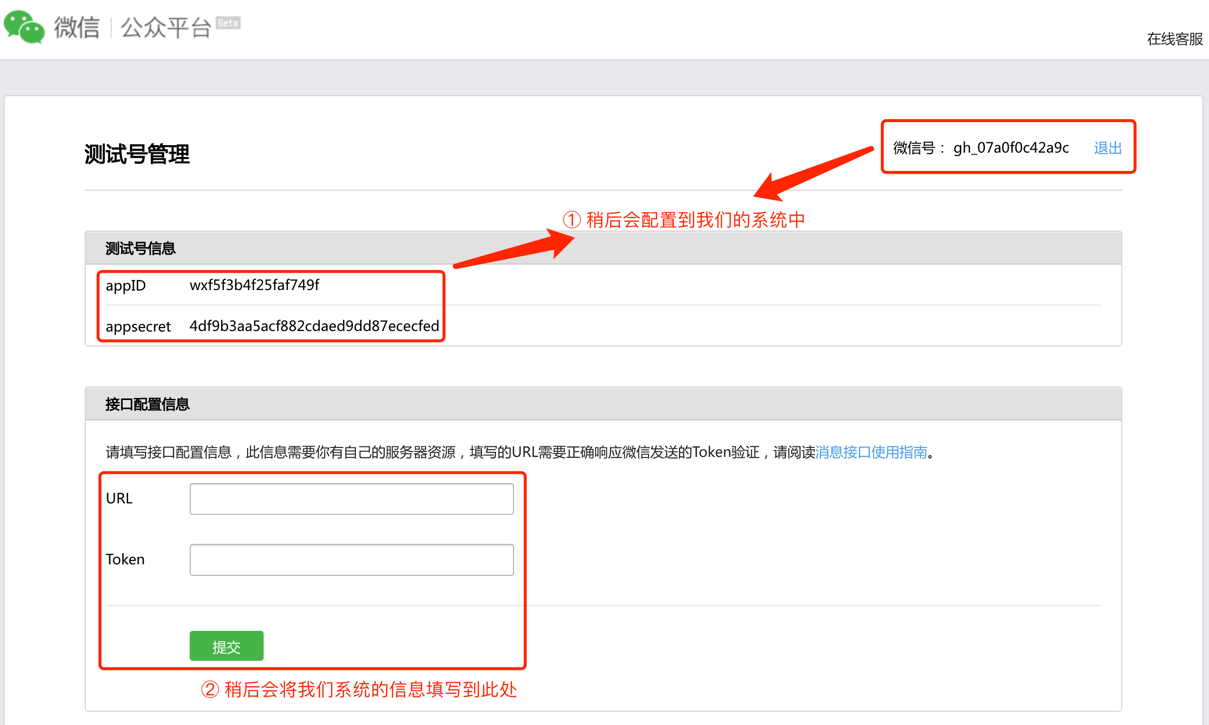Click the 微信 brand text in header
This screenshot has height=725, width=1209.
click(77, 28)
